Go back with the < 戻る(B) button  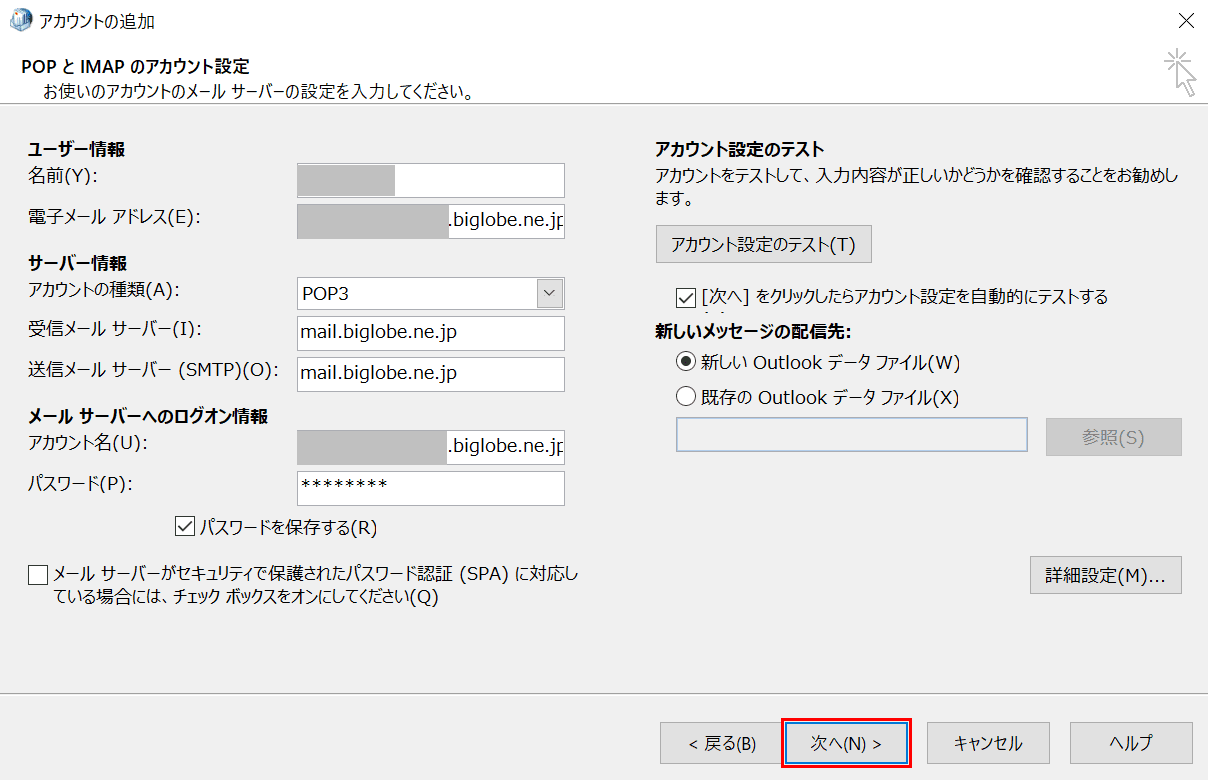coord(722,743)
